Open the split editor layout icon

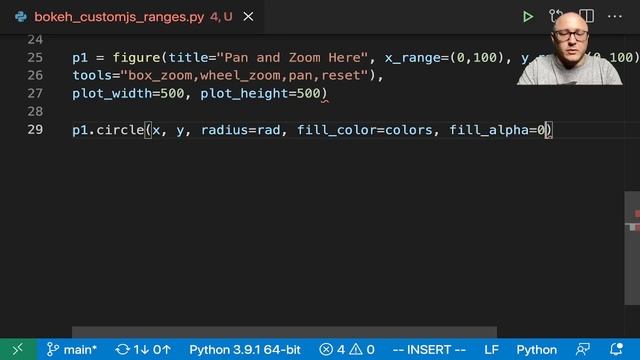pyautogui.click(x=587, y=16)
